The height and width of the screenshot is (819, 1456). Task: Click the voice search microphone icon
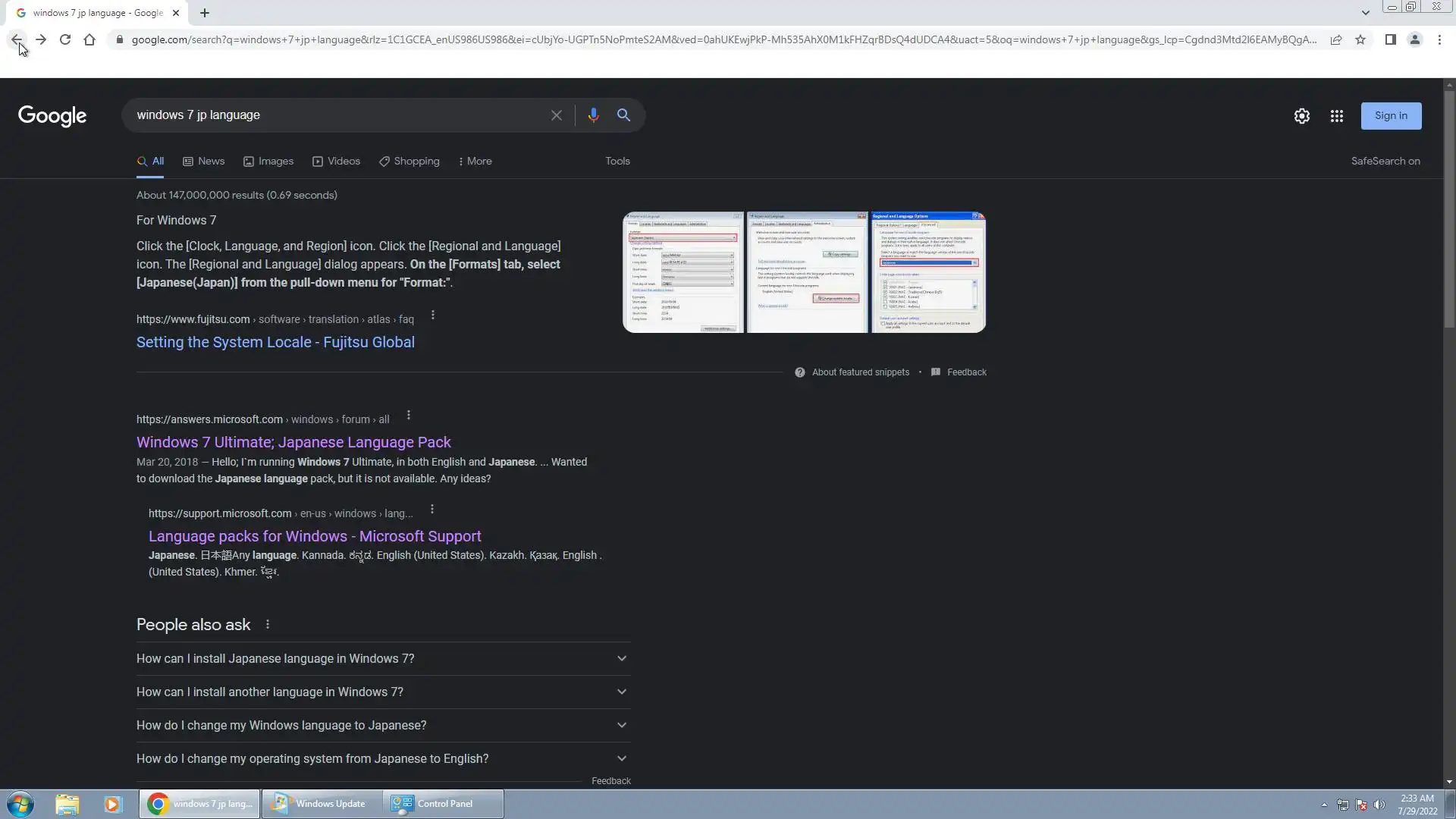(x=593, y=115)
